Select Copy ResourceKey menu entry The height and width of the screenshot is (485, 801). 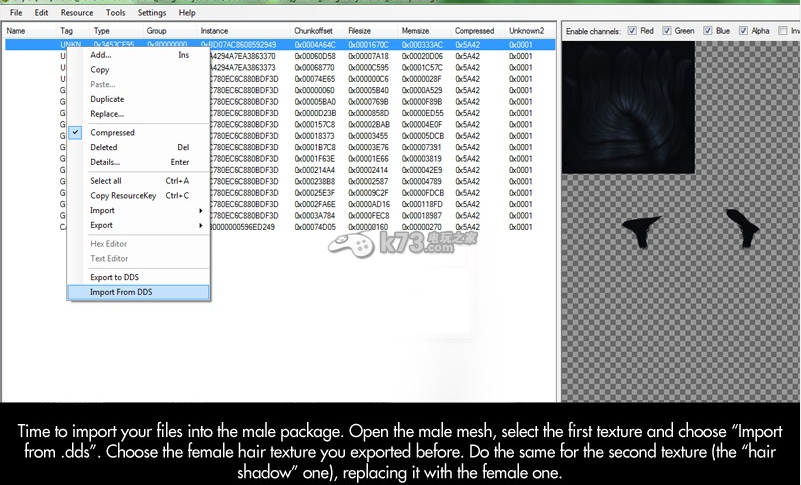click(x=123, y=196)
